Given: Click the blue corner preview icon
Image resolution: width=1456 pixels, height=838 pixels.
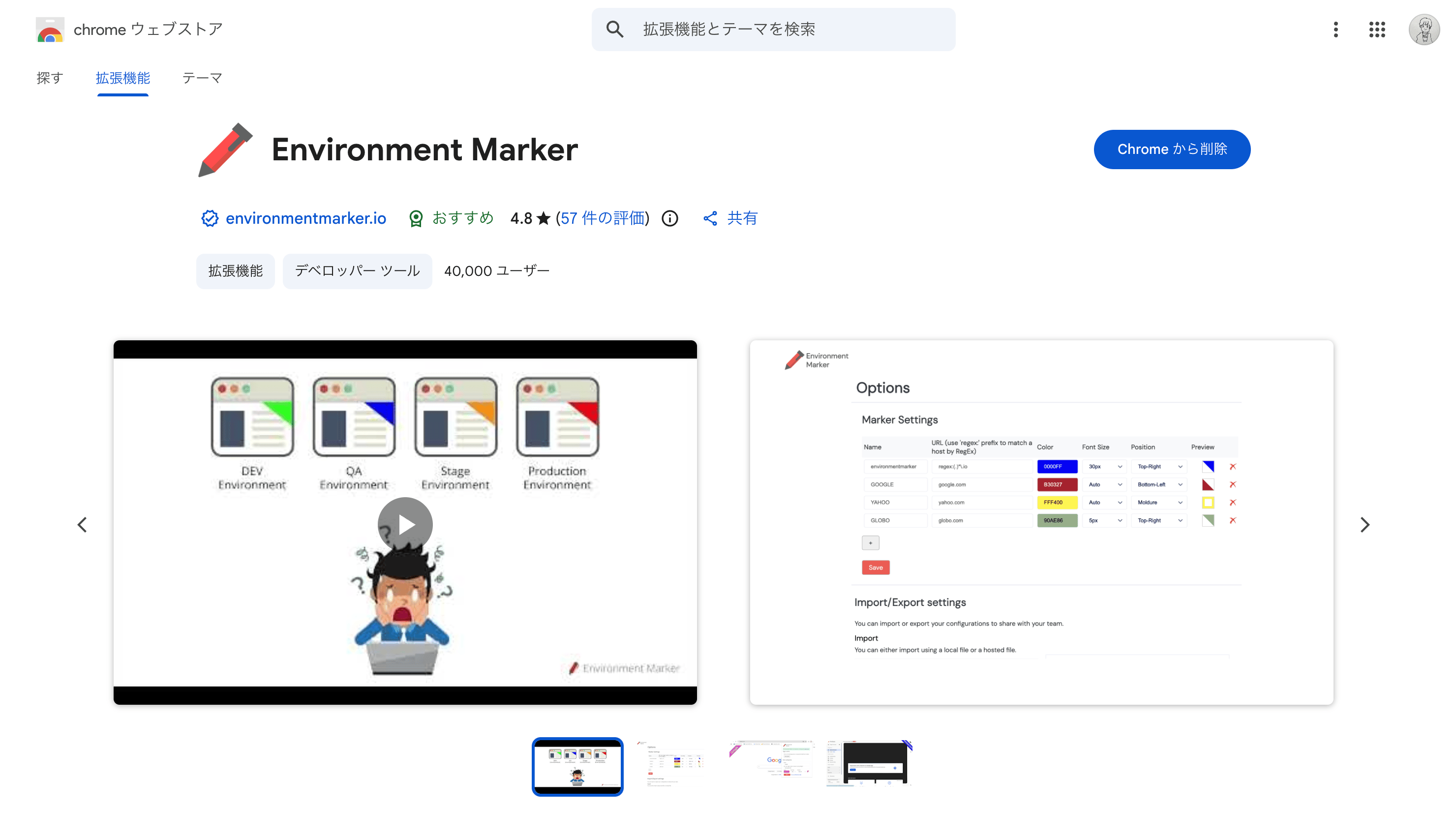Looking at the screenshot, I should [x=1208, y=467].
